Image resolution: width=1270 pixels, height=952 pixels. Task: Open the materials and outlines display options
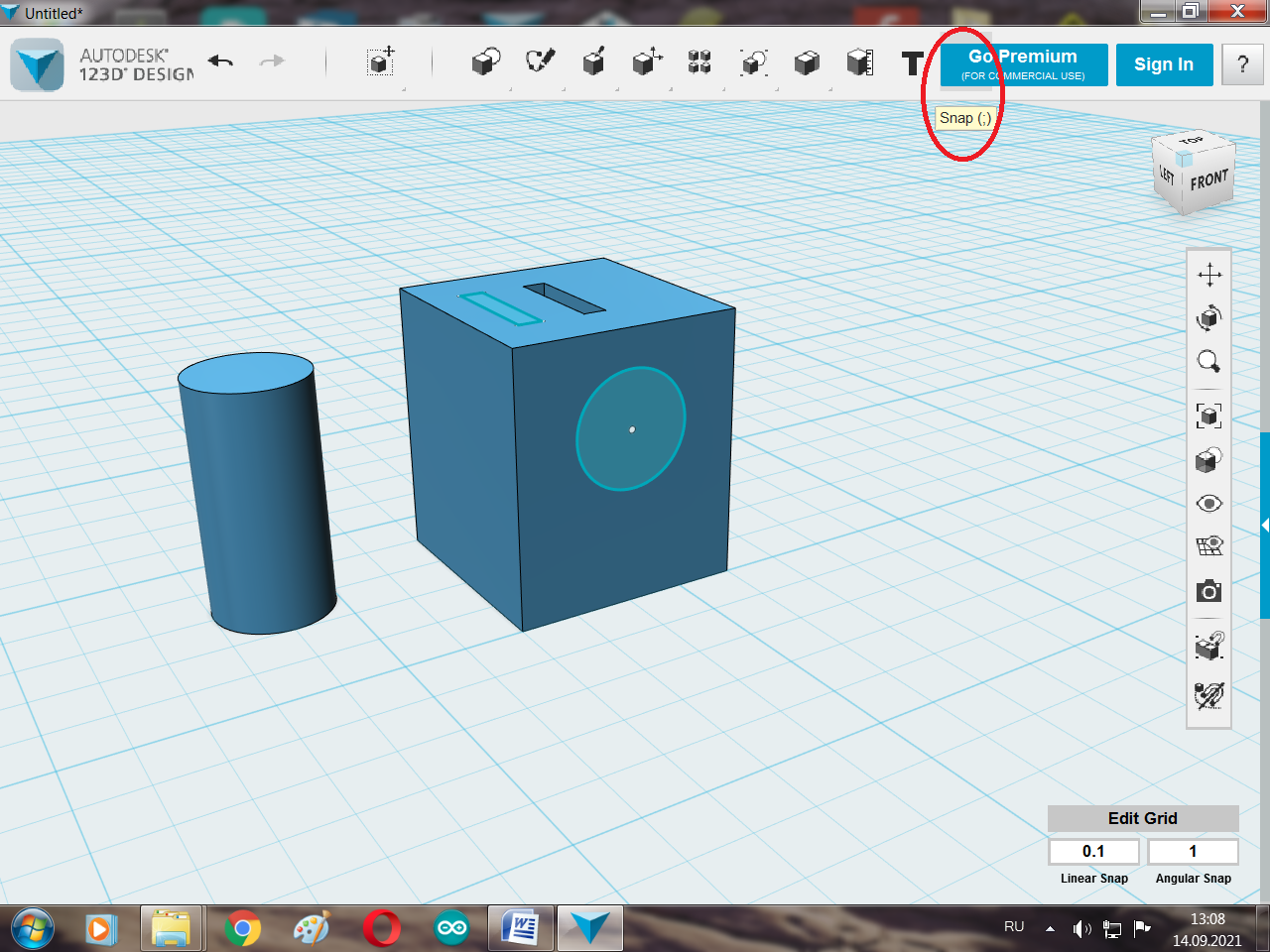coord(1209,459)
